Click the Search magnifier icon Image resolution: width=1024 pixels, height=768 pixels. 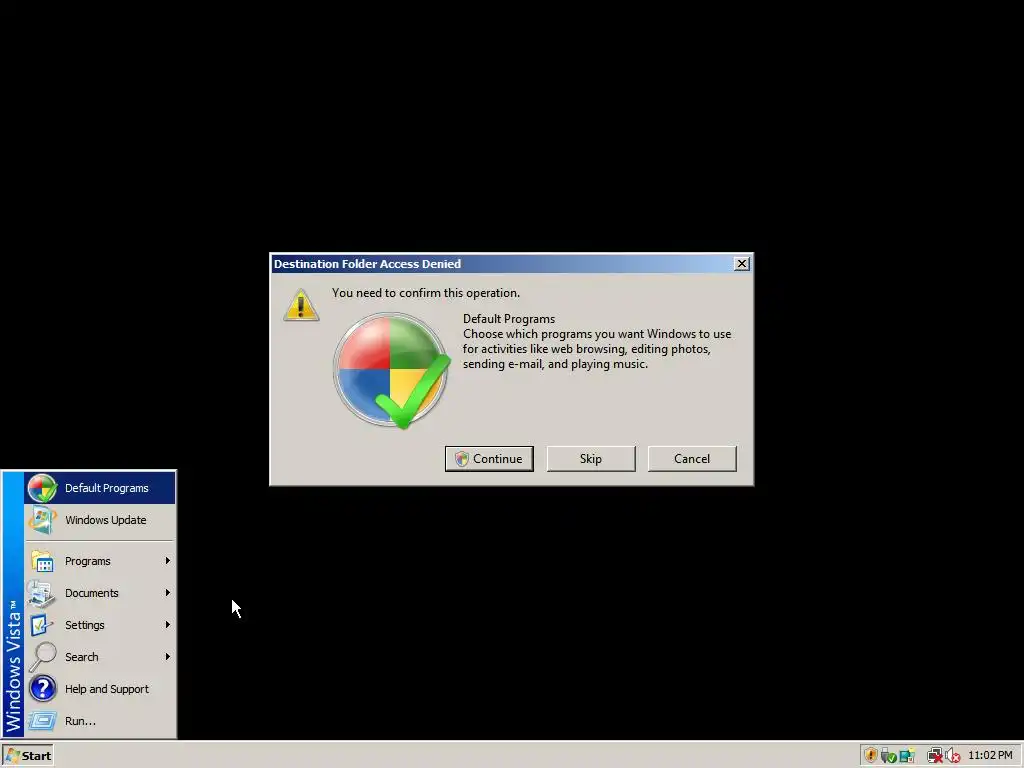pyautogui.click(x=42, y=656)
